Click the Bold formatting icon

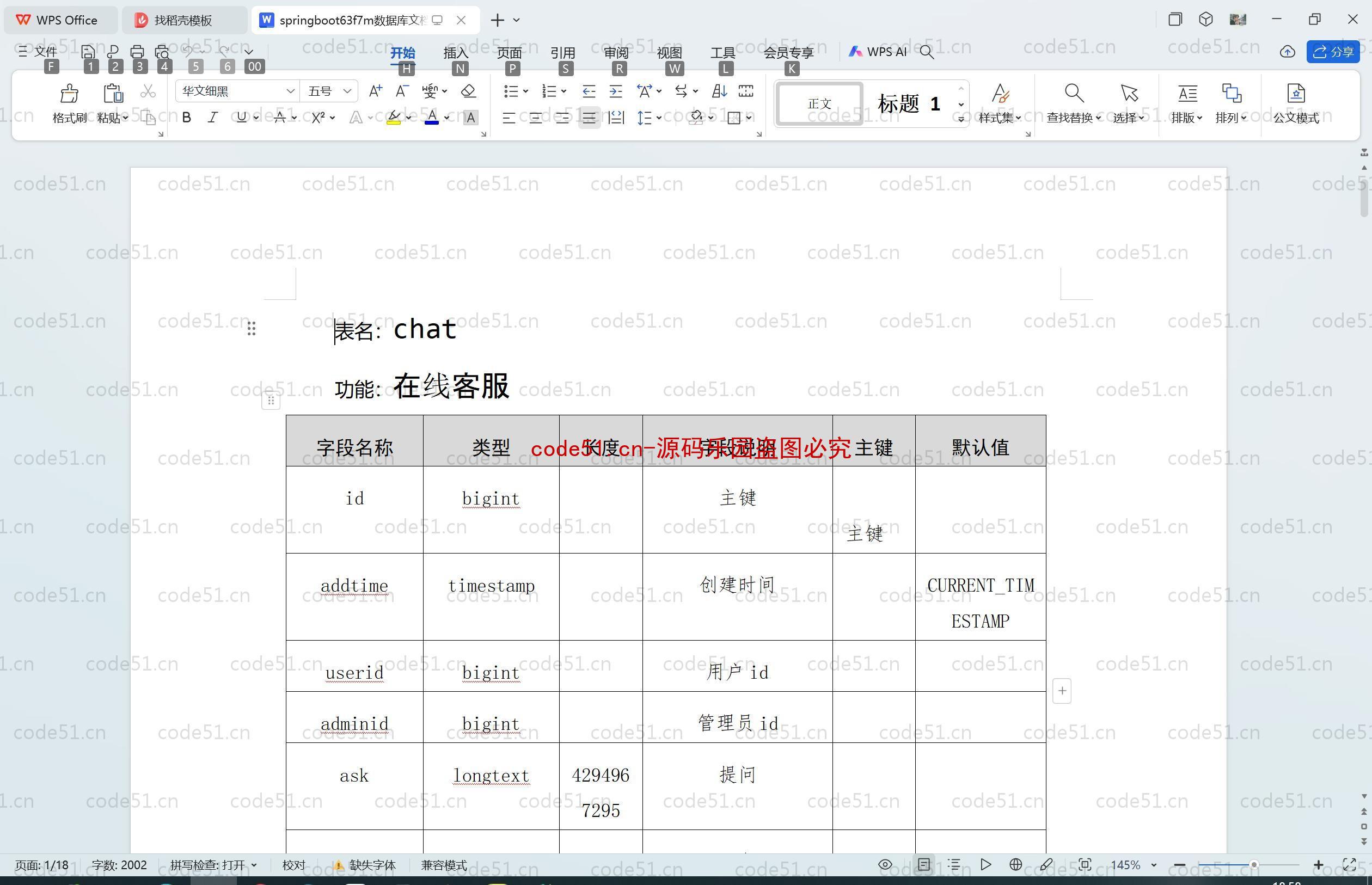(184, 117)
